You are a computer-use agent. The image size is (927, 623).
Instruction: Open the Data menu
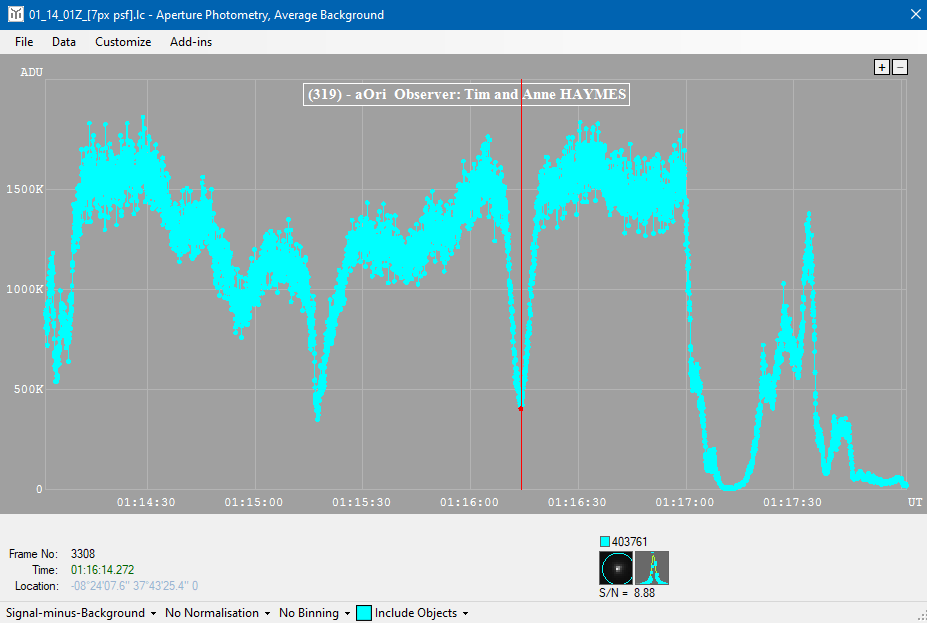pos(64,42)
